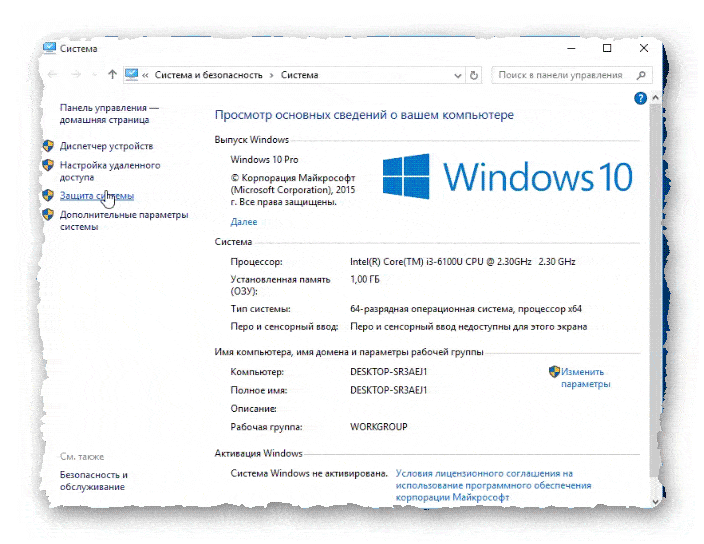The height and width of the screenshot is (544, 704).
Task: Open license agreement terms link
Action: (493, 485)
